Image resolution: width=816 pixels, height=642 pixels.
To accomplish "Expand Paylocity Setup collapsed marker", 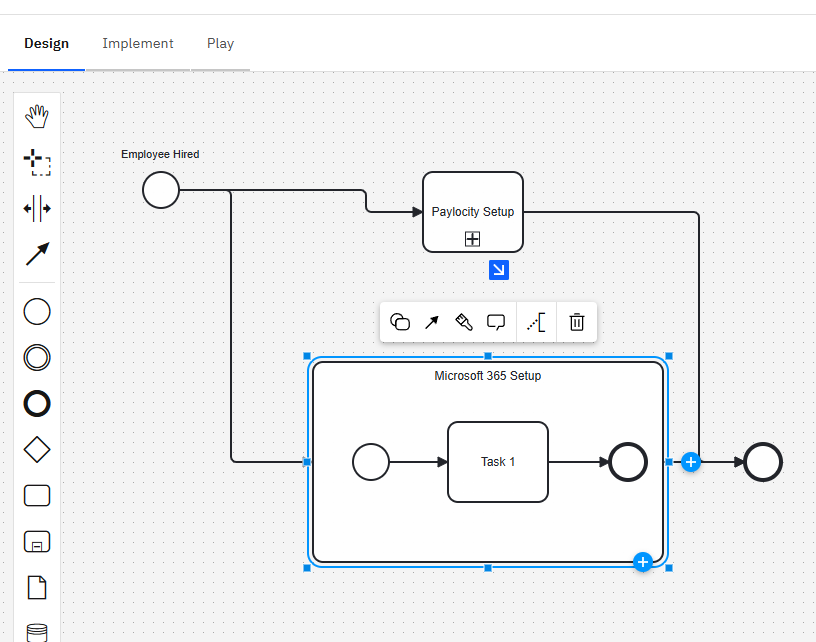I will click(473, 239).
